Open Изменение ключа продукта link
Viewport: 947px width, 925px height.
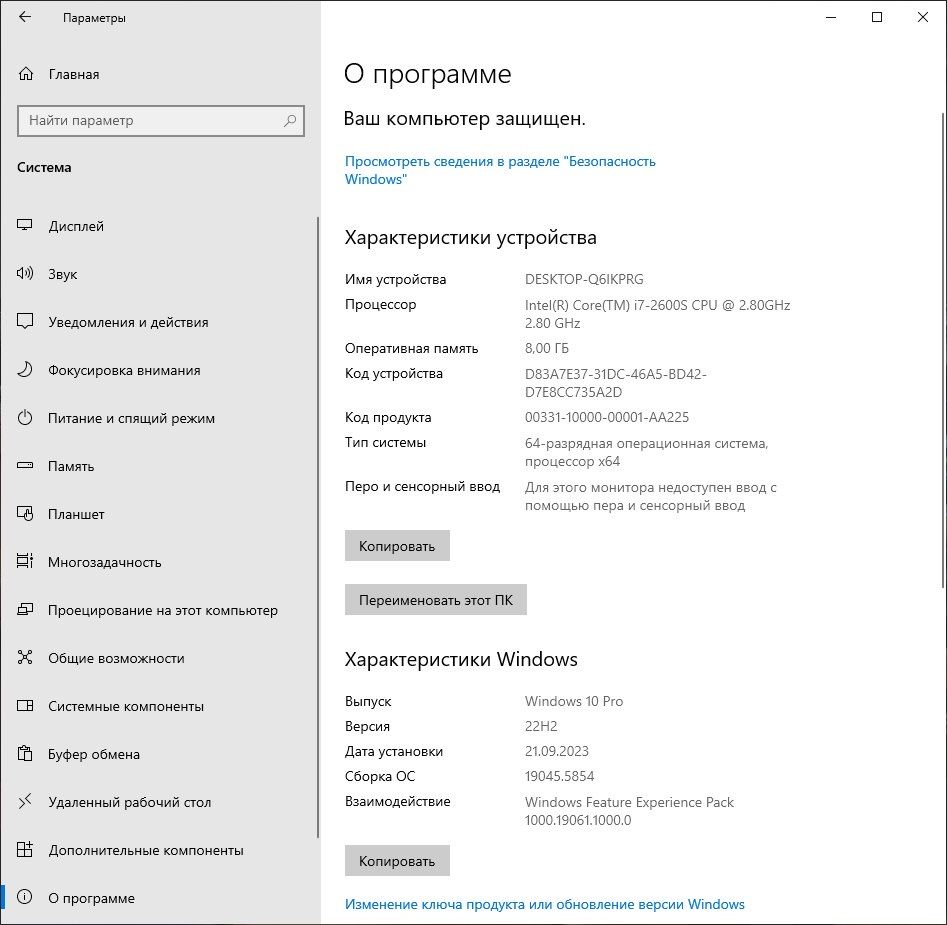544,904
